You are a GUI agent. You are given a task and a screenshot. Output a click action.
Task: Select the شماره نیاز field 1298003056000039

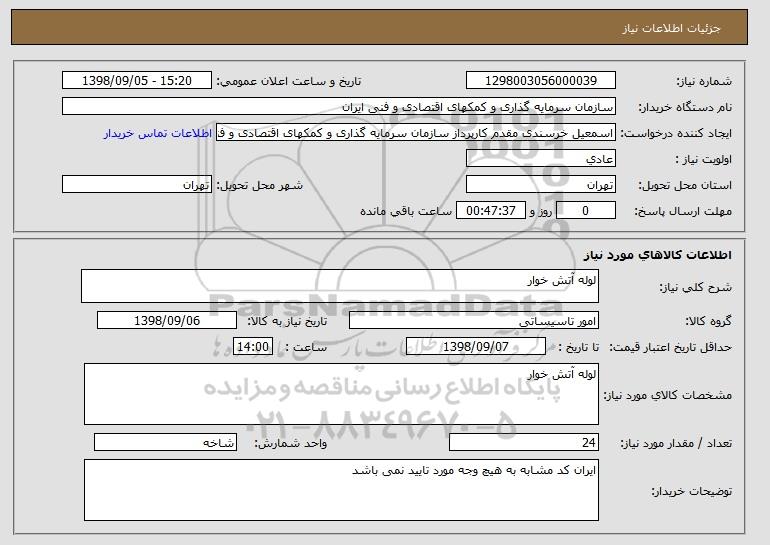(x=541, y=81)
